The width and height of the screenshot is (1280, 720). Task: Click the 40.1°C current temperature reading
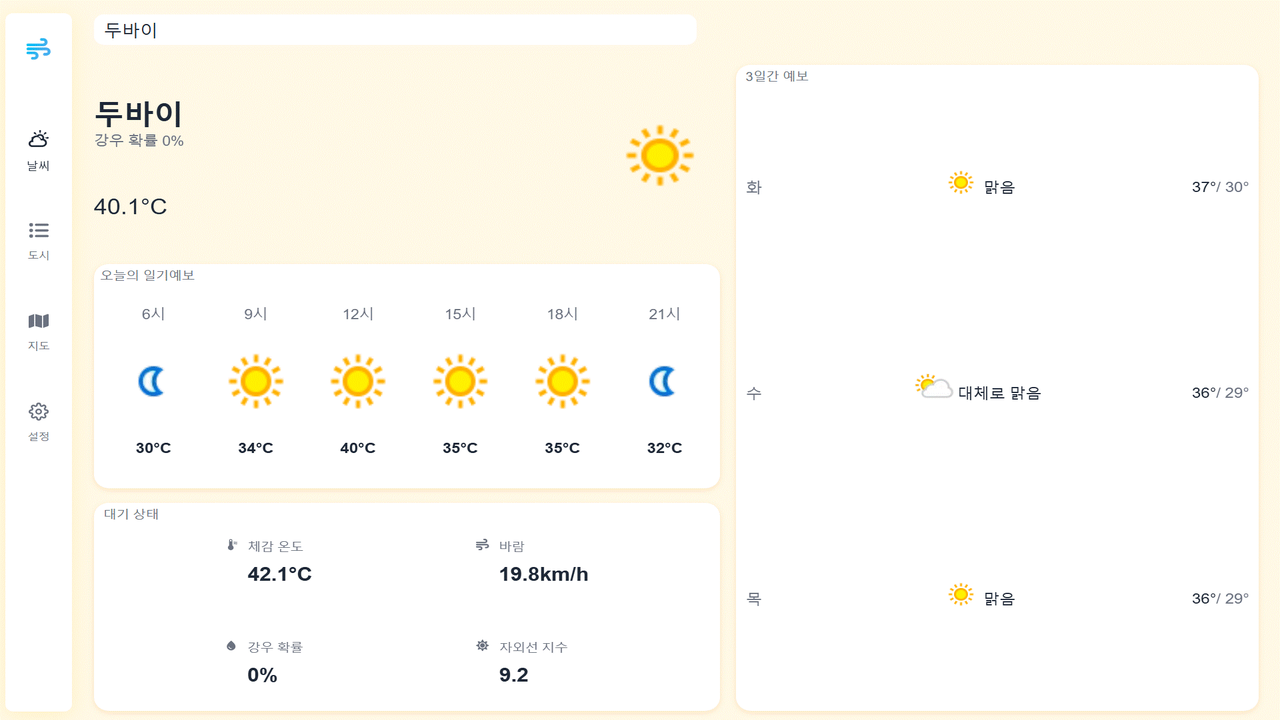(129, 207)
